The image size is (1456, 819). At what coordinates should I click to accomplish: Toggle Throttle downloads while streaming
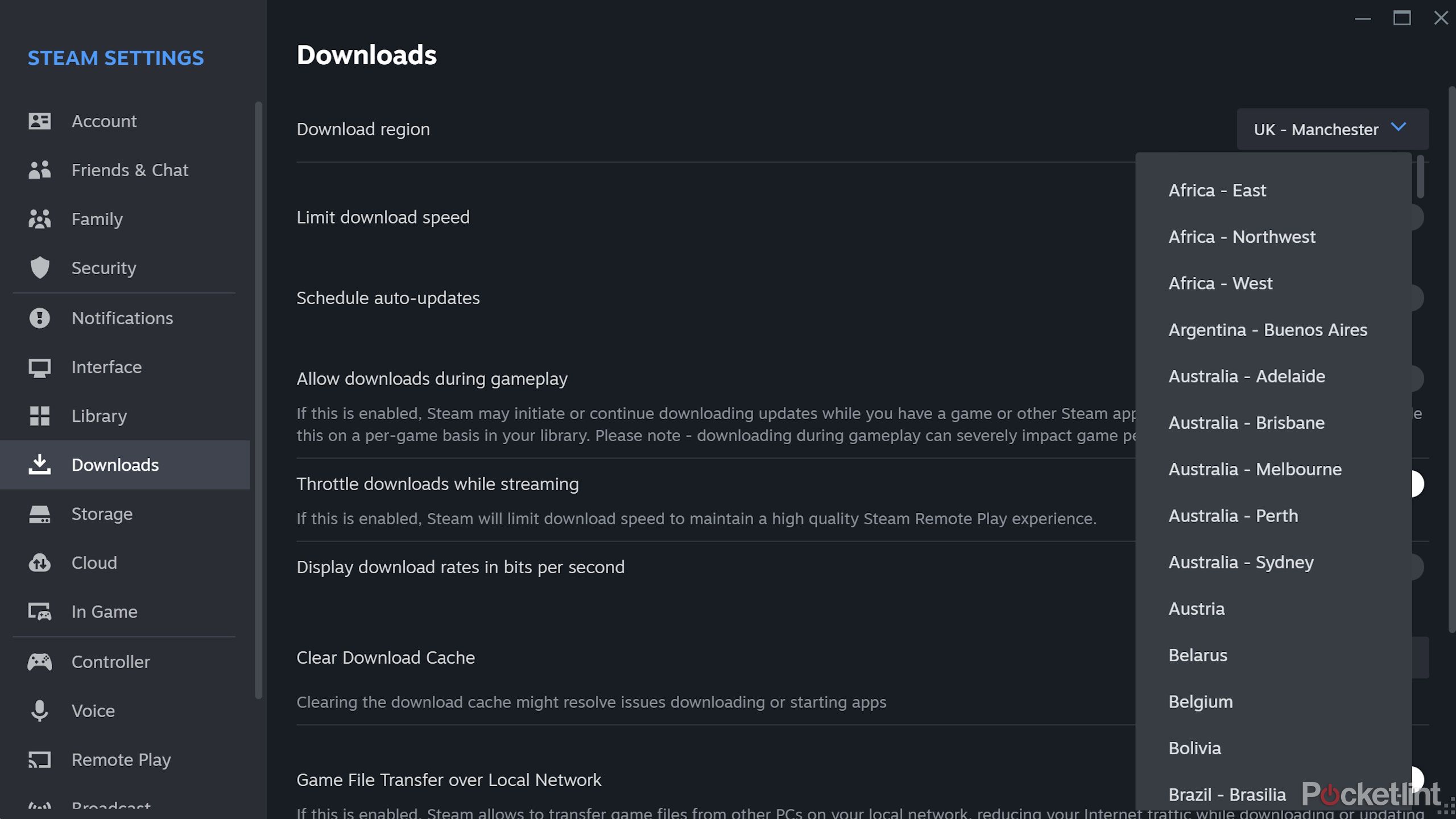[x=1415, y=484]
